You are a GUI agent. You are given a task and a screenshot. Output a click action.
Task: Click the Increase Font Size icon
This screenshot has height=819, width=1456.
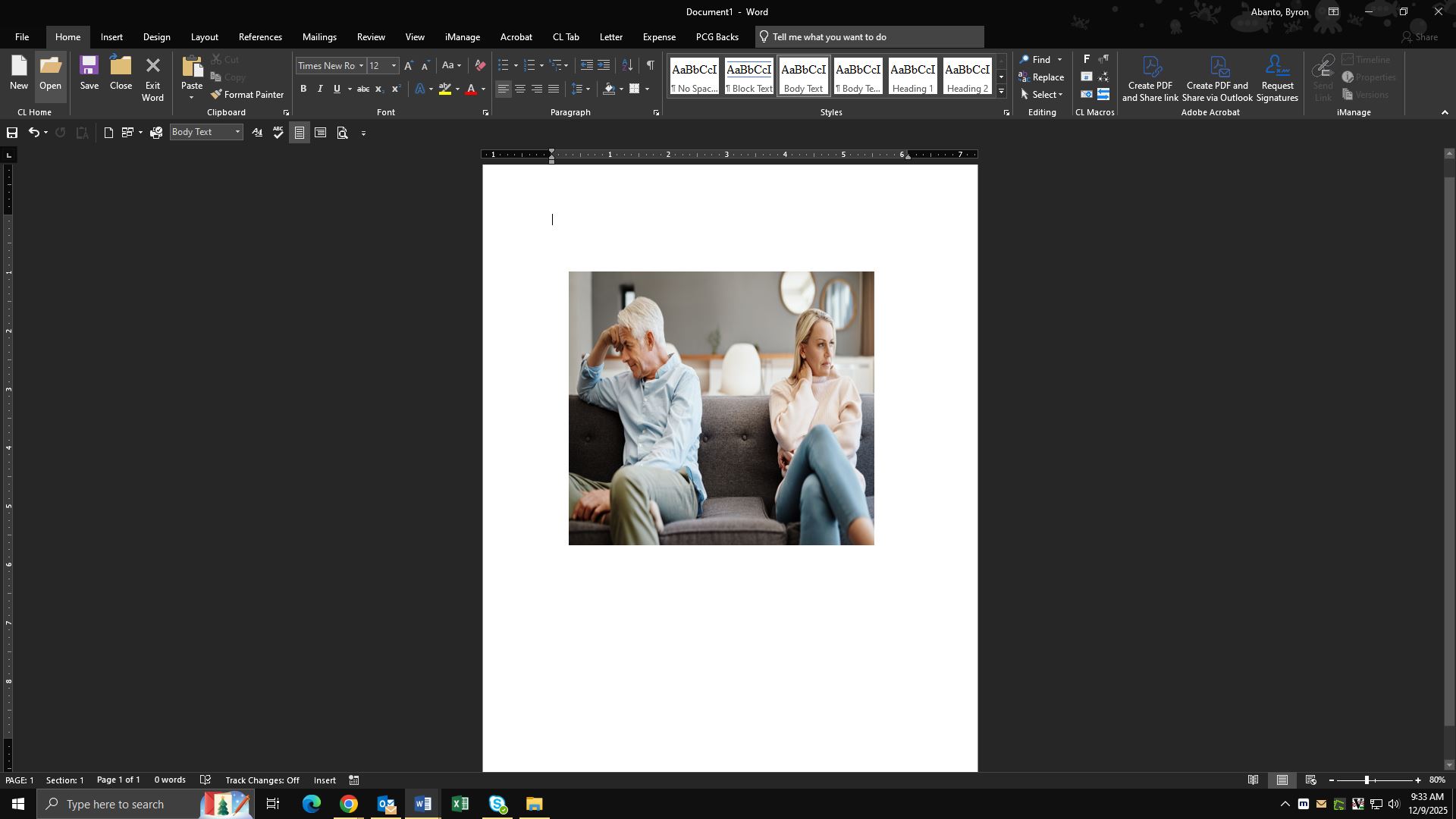(409, 66)
